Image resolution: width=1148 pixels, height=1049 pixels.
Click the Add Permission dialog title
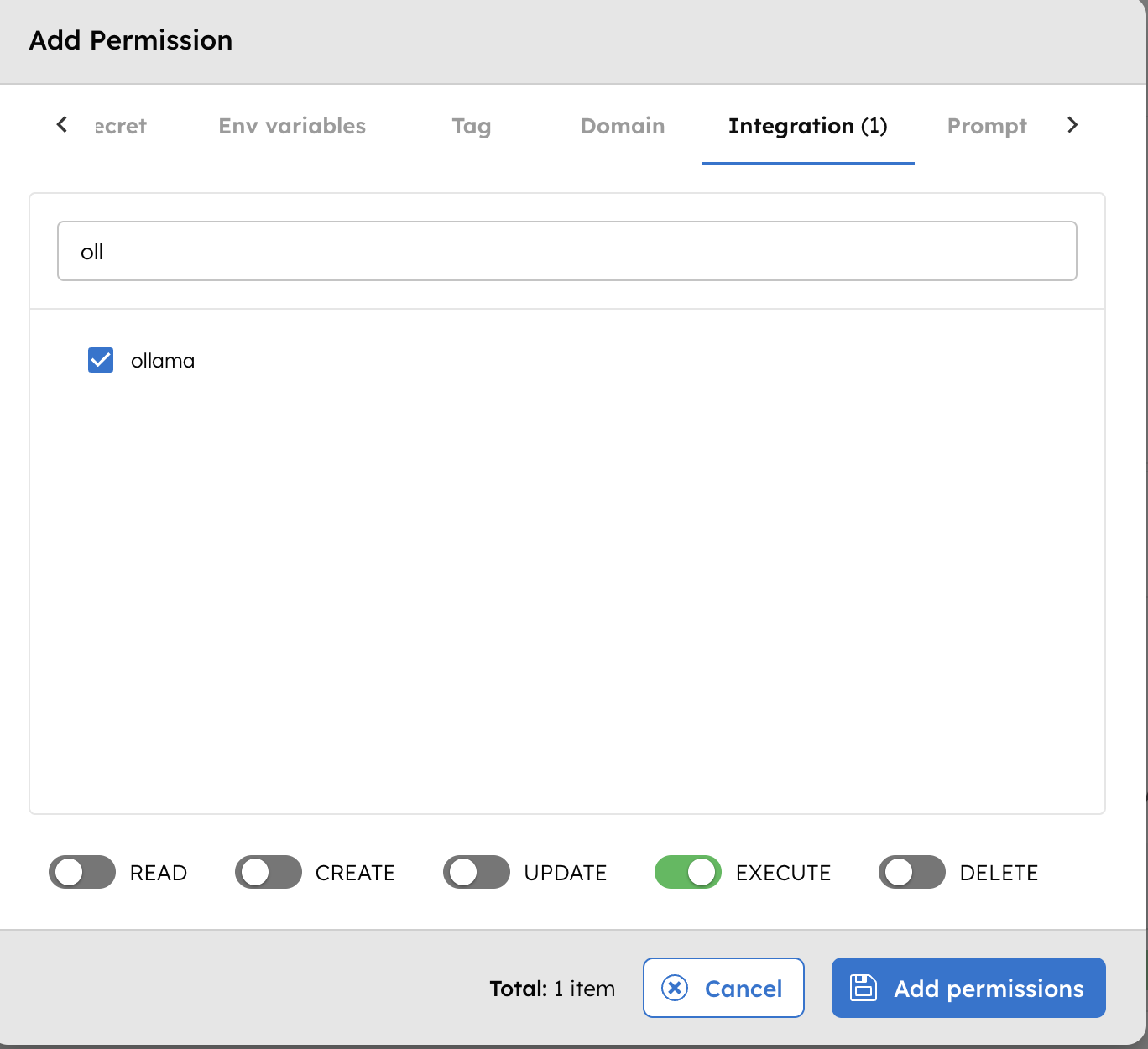click(131, 40)
